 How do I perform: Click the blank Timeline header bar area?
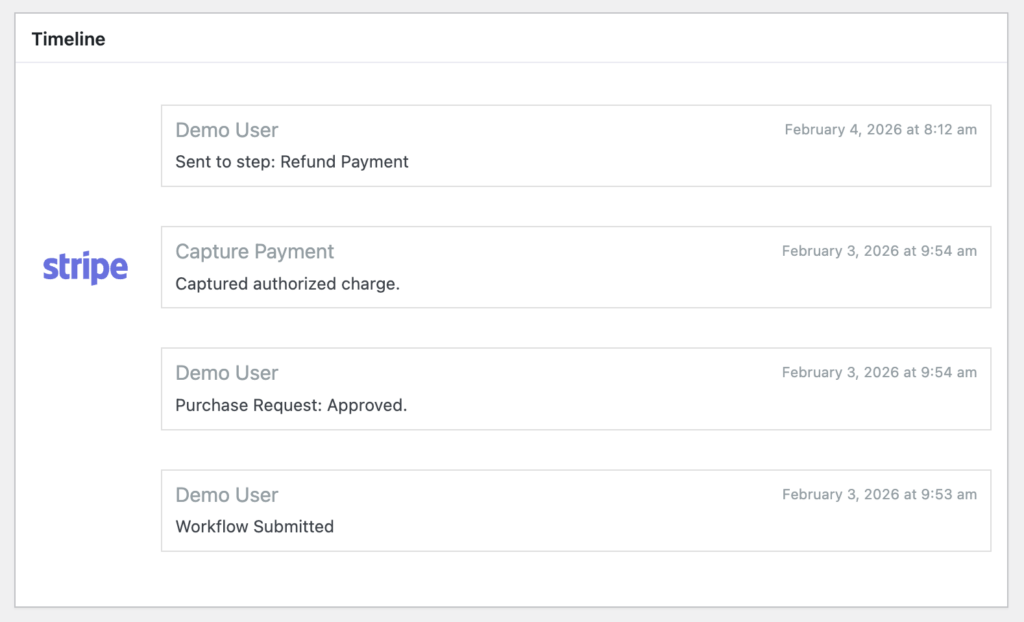(x=550, y=39)
